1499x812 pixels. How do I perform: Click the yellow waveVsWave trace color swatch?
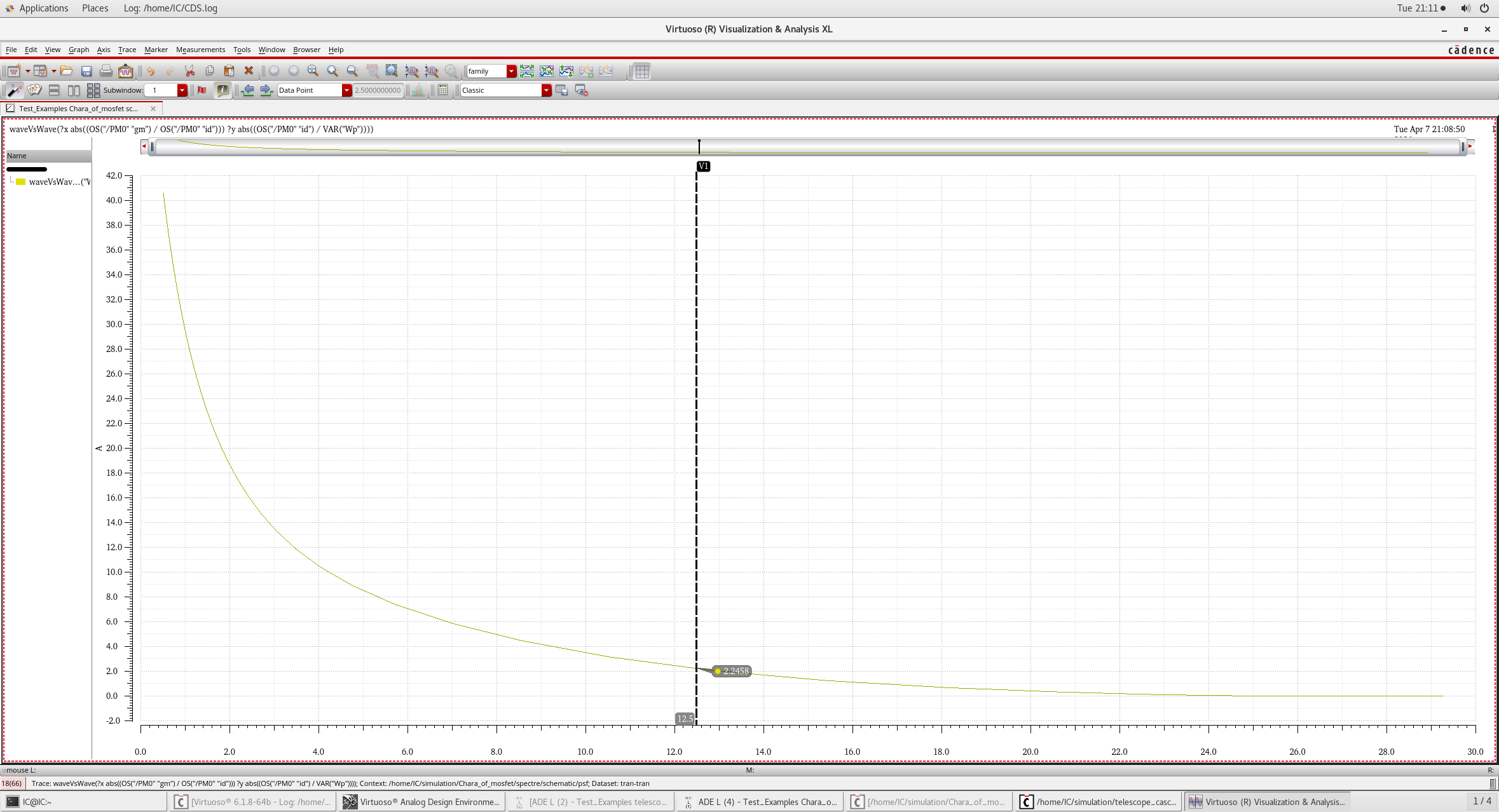[x=20, y=182]
